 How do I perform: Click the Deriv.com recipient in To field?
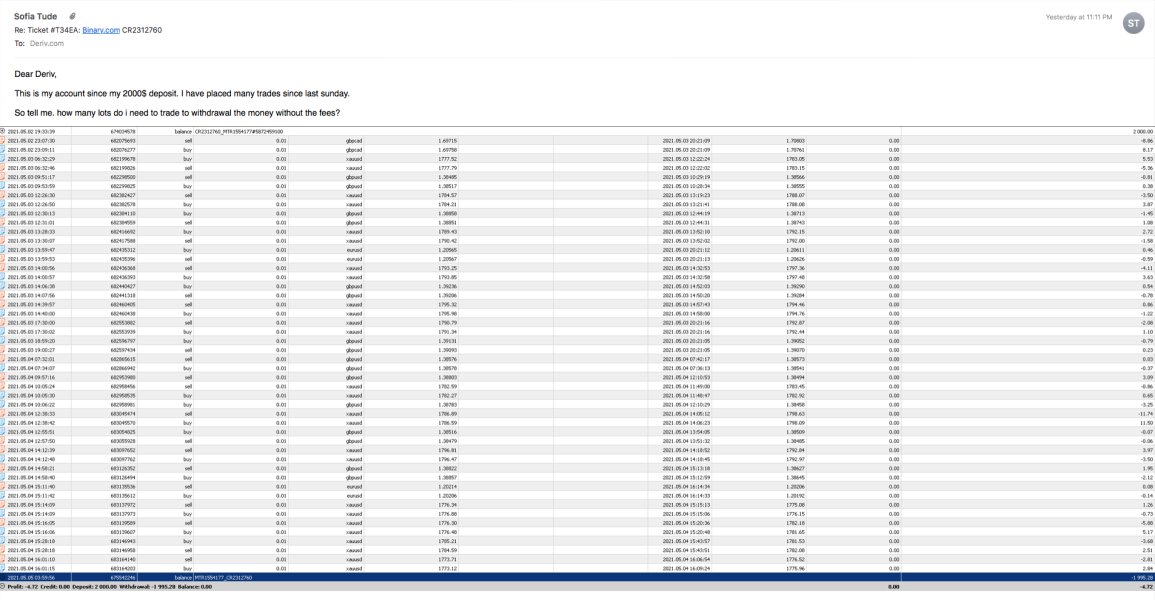tap(46, 43)
